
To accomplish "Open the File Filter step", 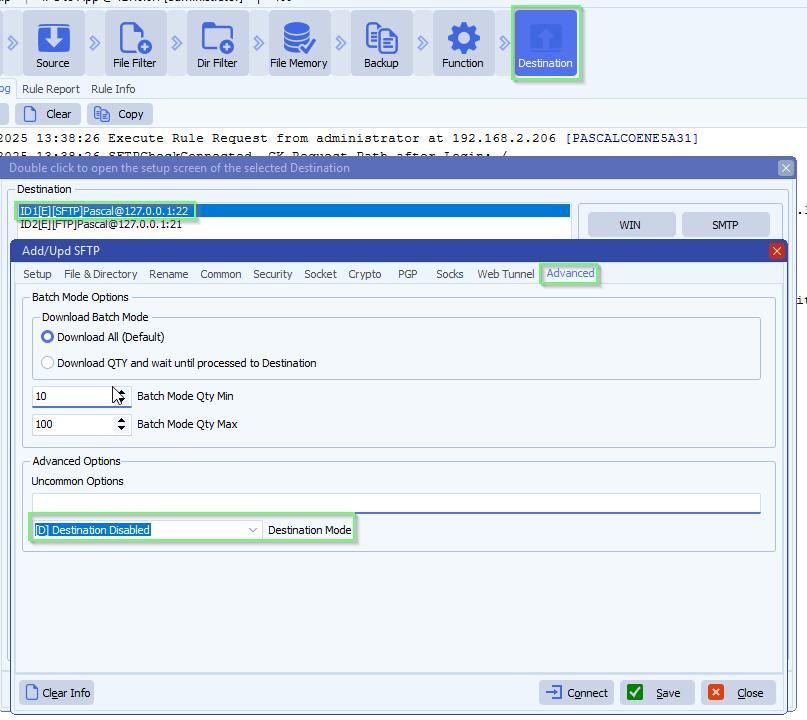I will pyautogui.click(x=135, y=44).
